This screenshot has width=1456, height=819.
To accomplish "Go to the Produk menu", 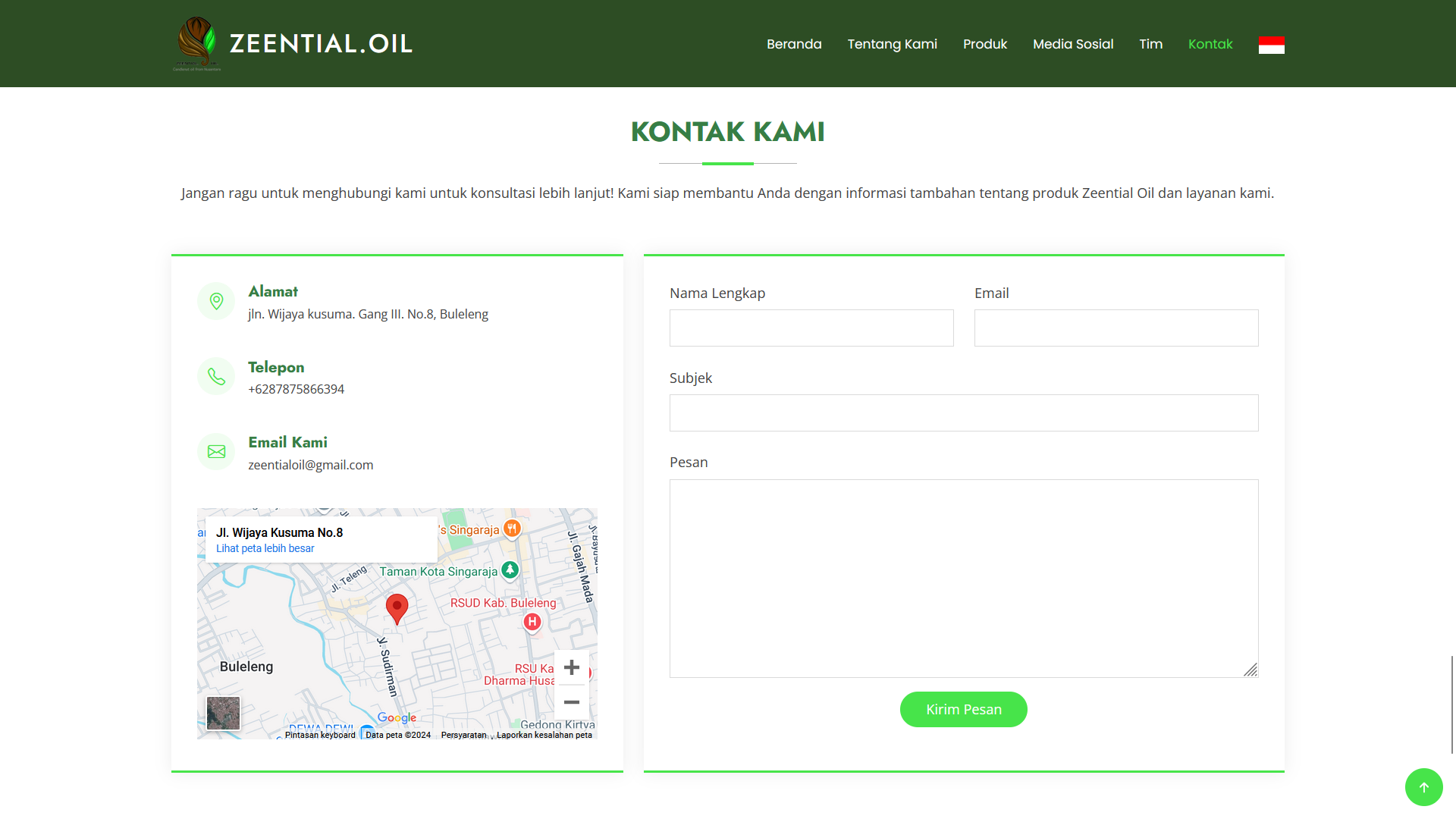I will click(984, 44).
